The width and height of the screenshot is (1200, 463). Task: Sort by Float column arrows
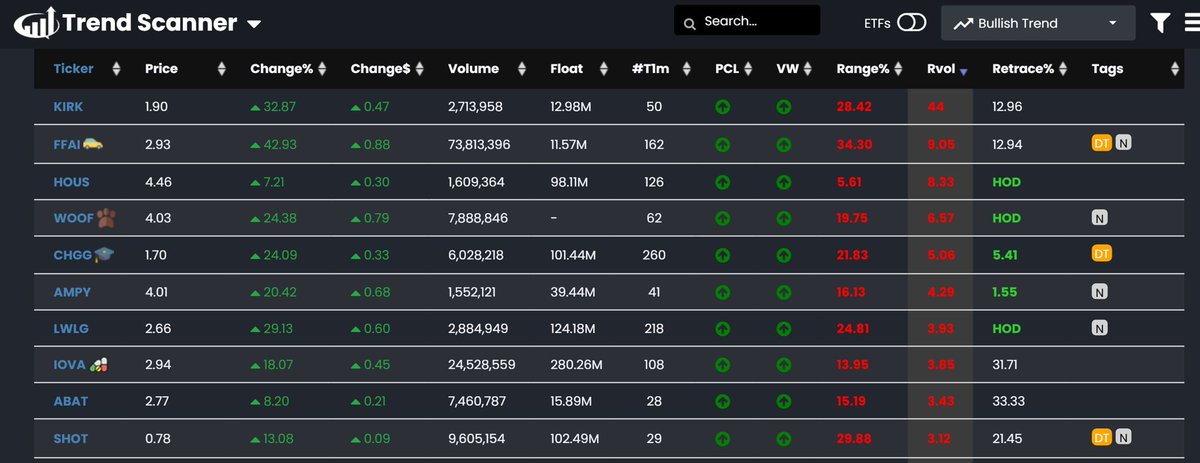coord(606,69)
